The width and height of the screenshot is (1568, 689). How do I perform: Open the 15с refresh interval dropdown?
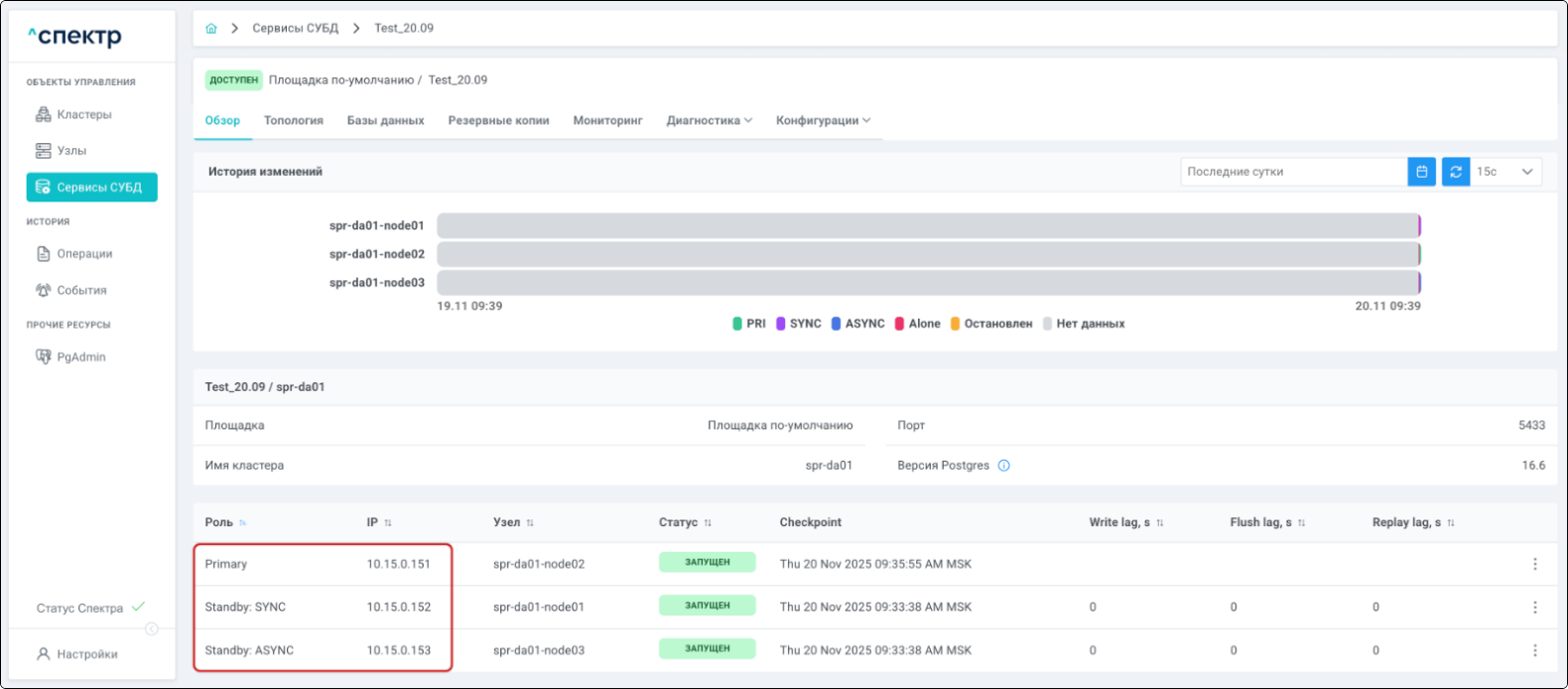coord(1505,172)
